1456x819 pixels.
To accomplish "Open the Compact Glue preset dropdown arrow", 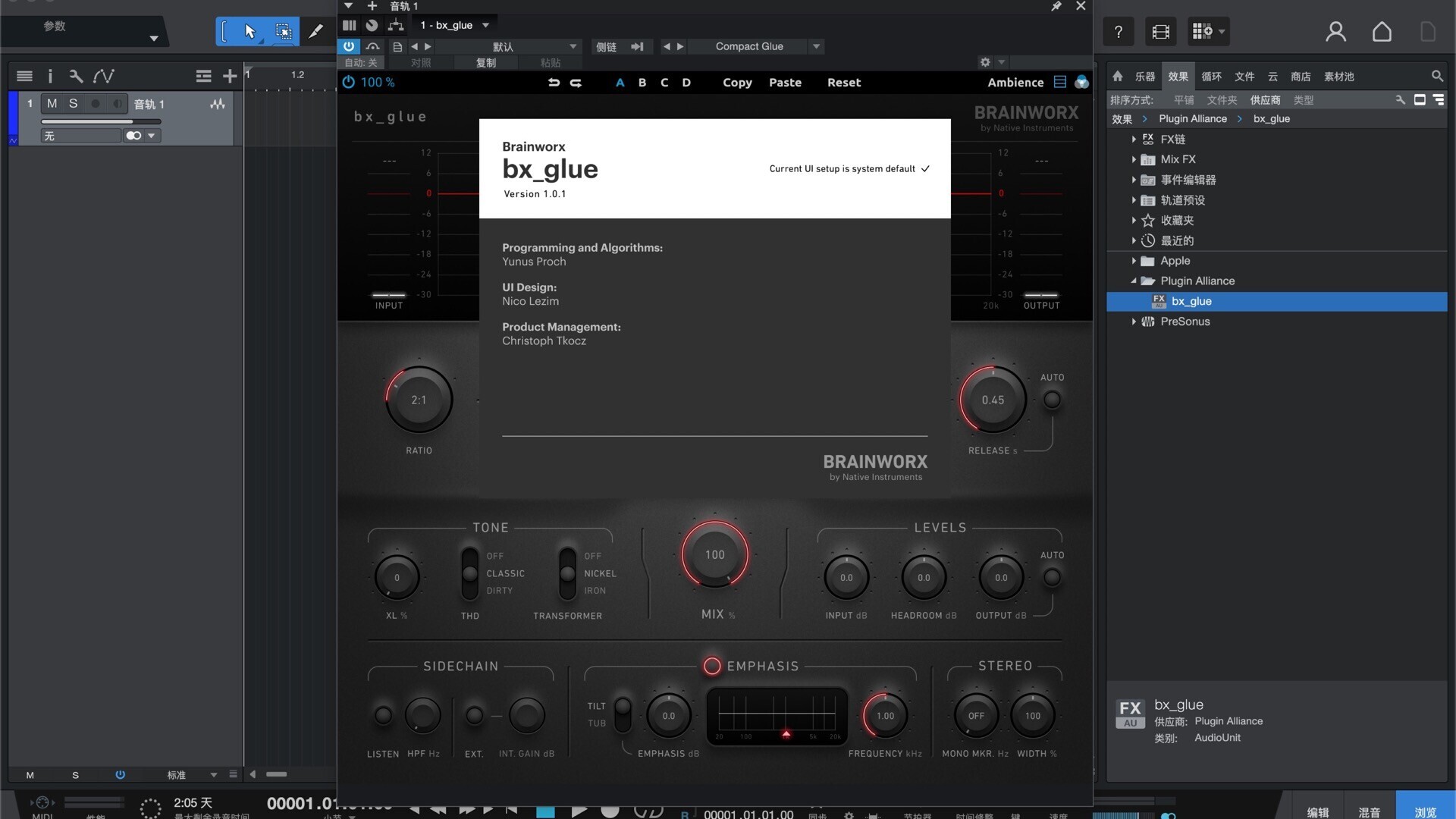I will pyautogui.click(x=816, y=46).
